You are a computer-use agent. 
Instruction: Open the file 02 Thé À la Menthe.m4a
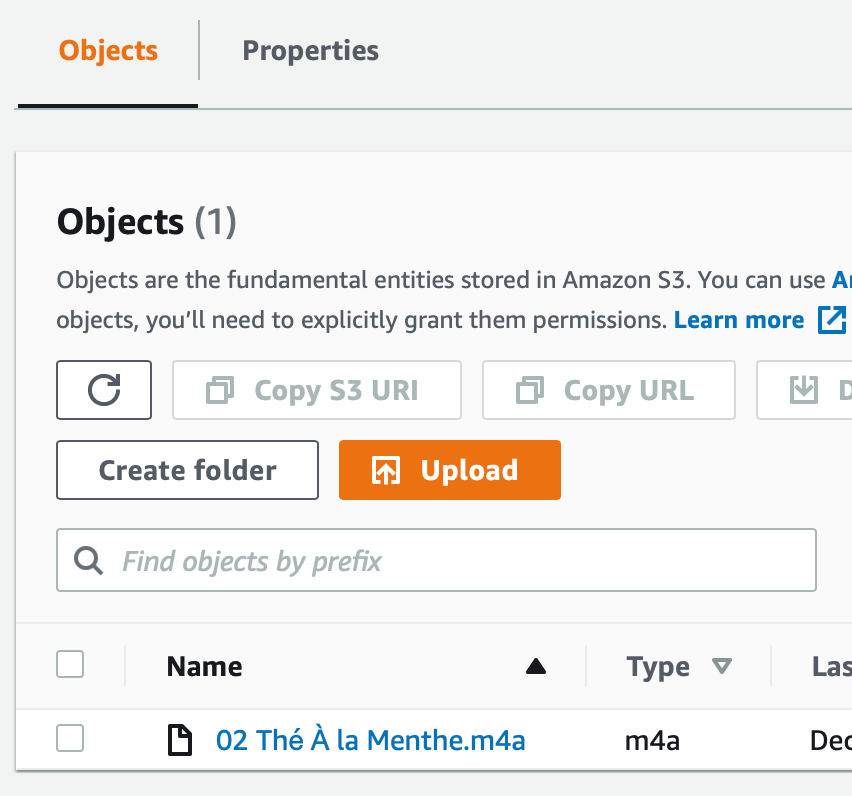(x=370, y=740)
